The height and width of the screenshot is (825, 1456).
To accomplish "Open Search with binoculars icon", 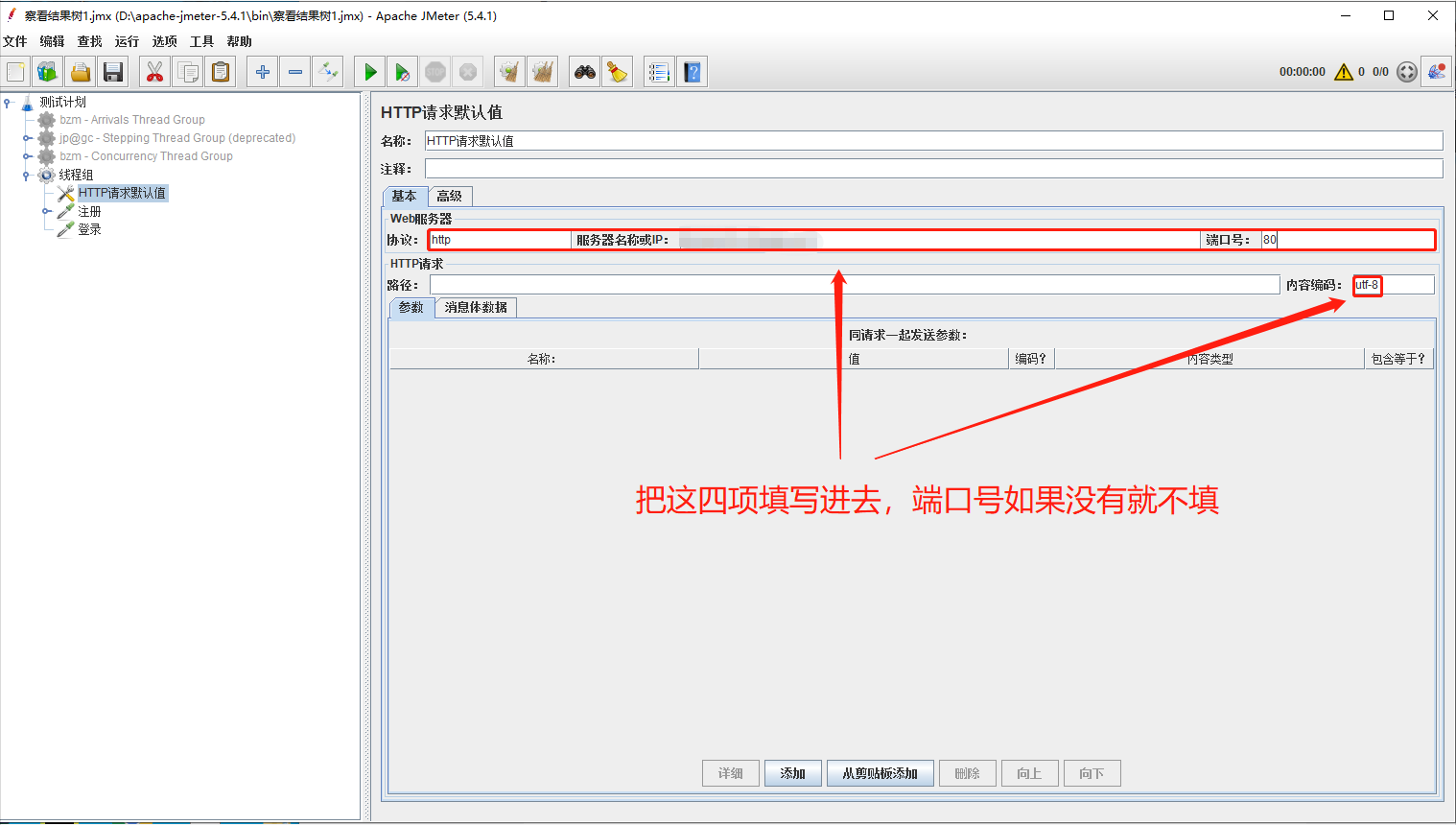I will [585, 72].
